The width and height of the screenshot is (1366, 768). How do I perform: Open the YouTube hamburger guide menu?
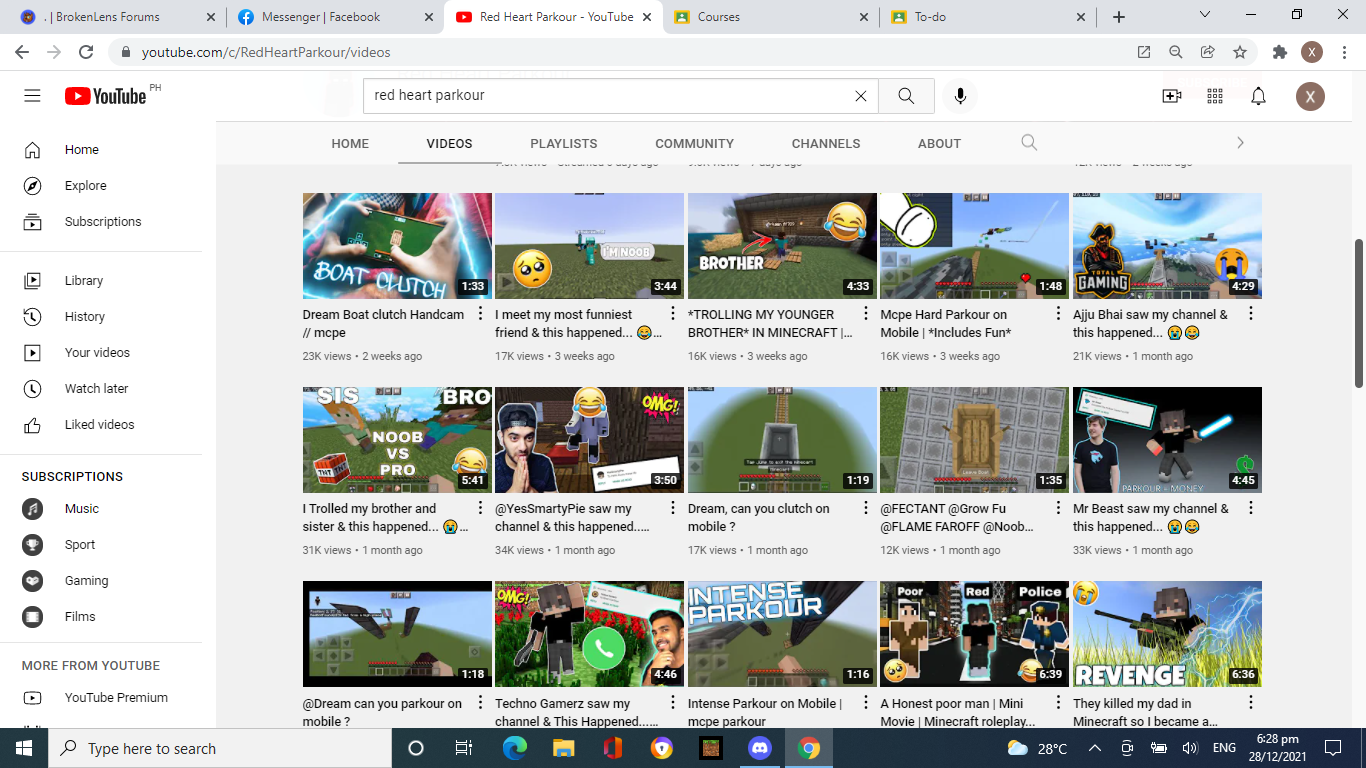point(32,96)
